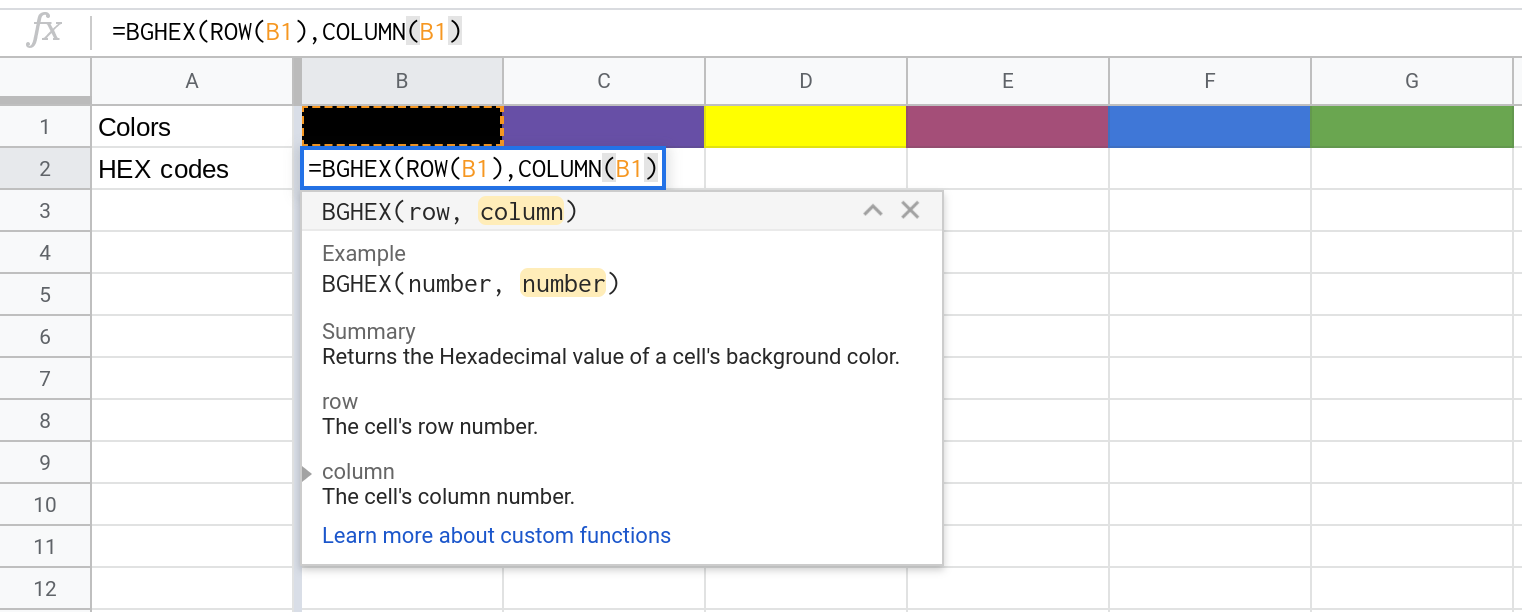Select the 'Colors' cell A1
1522x612 pixels.
(x=192, y=127)
